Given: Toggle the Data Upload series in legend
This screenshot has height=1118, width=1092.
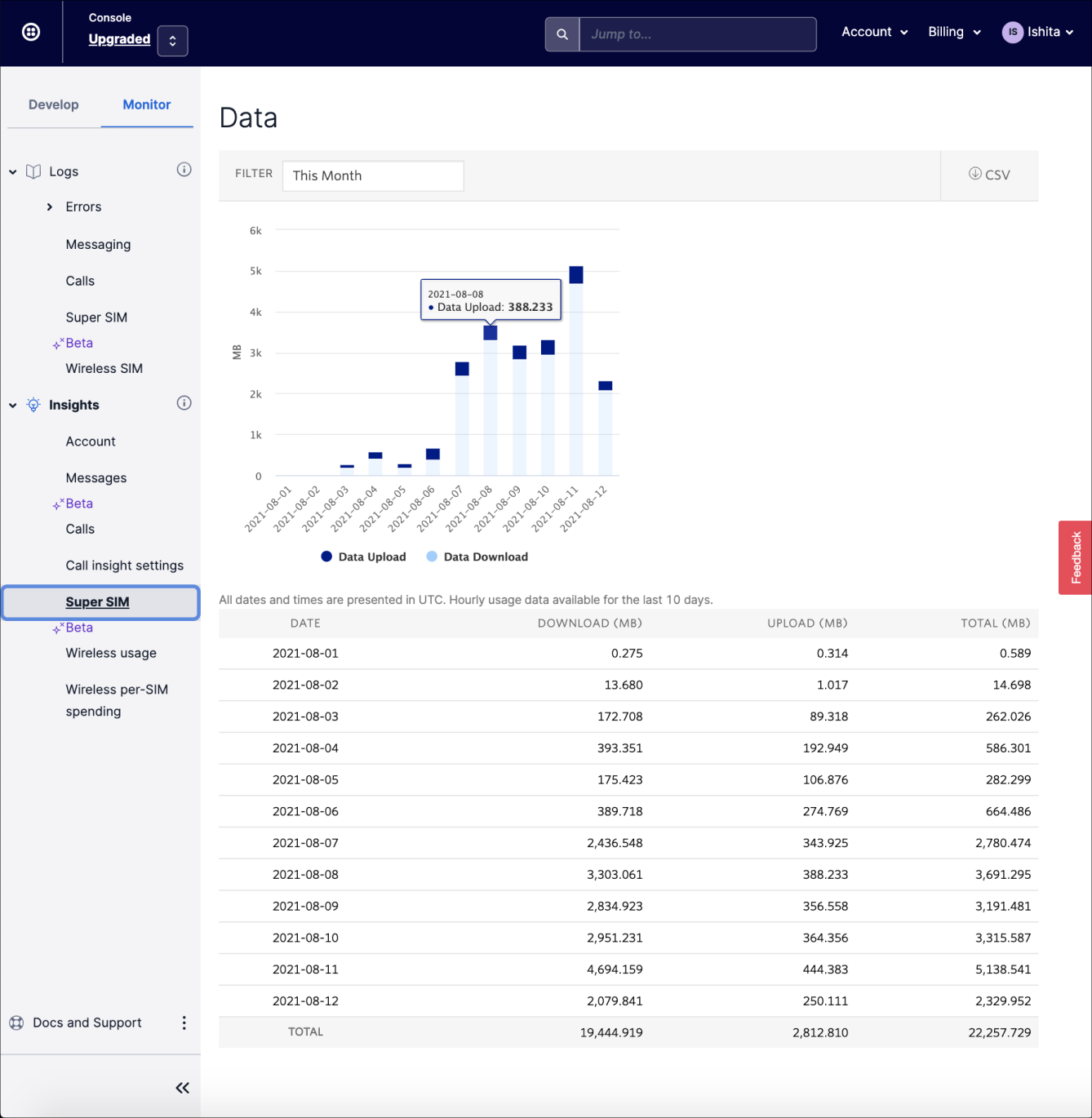Looking at the screenshot, I should tap(362, 557).
